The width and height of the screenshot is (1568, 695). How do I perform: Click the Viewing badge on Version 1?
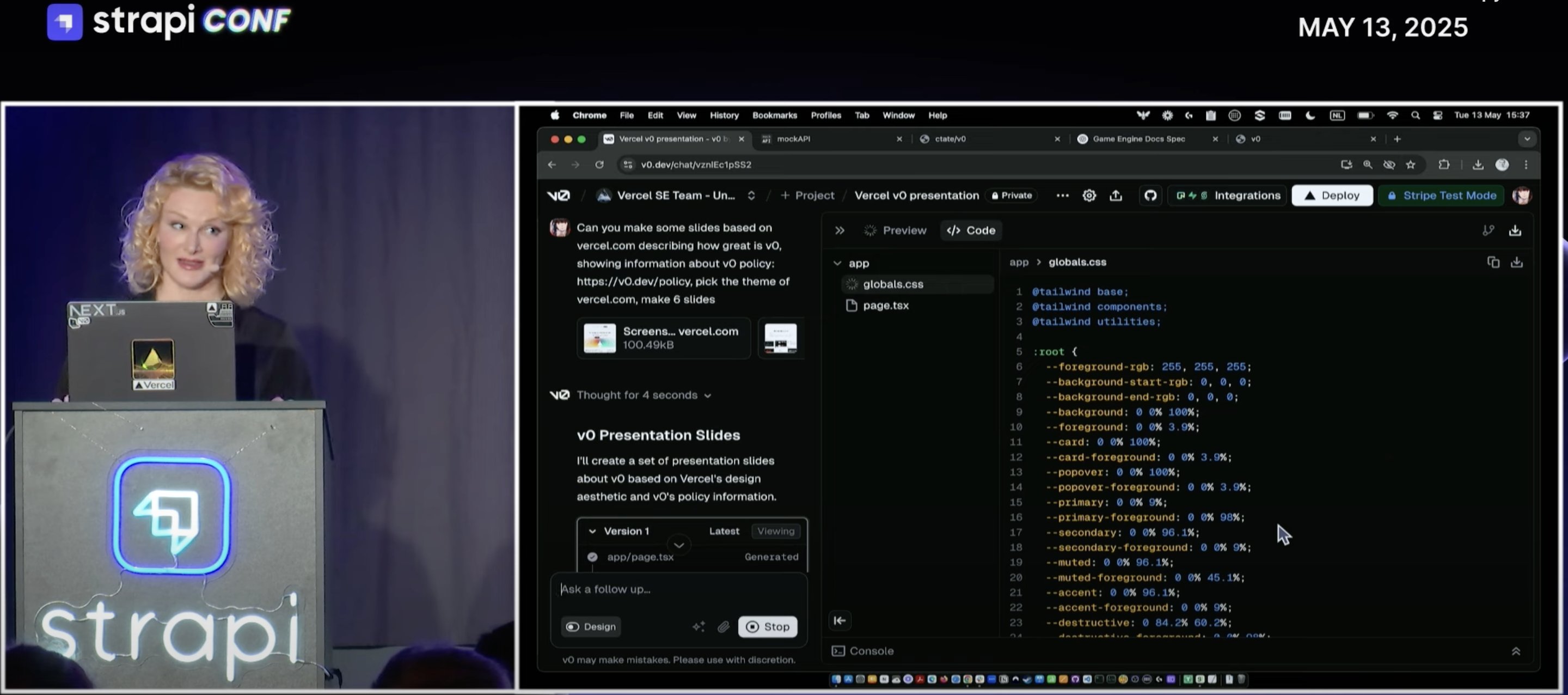tap(775, 531)
